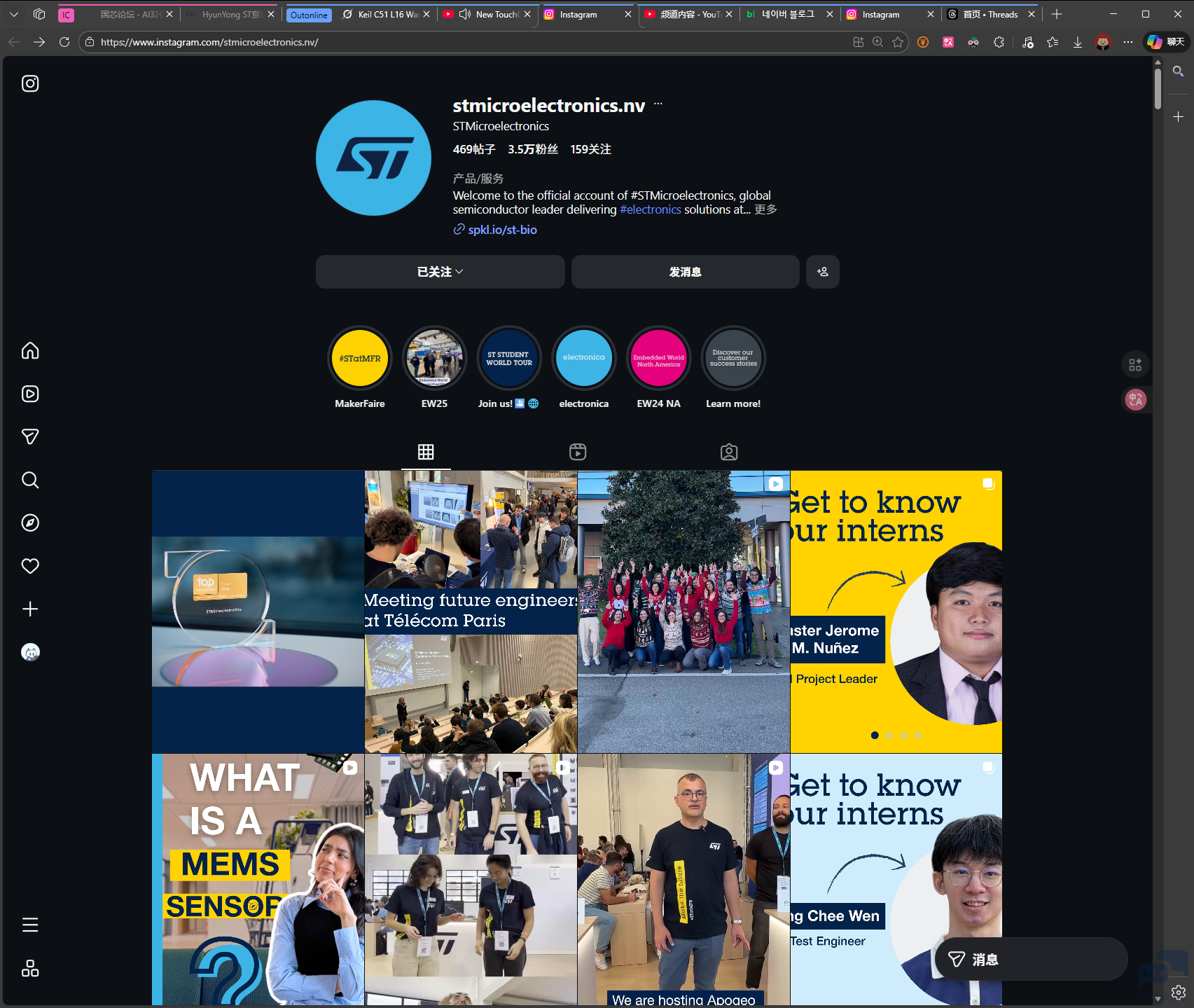The image size is (1194, 1008).
Task: Open the Join us! highlight
Action: (x=509, y=359)
